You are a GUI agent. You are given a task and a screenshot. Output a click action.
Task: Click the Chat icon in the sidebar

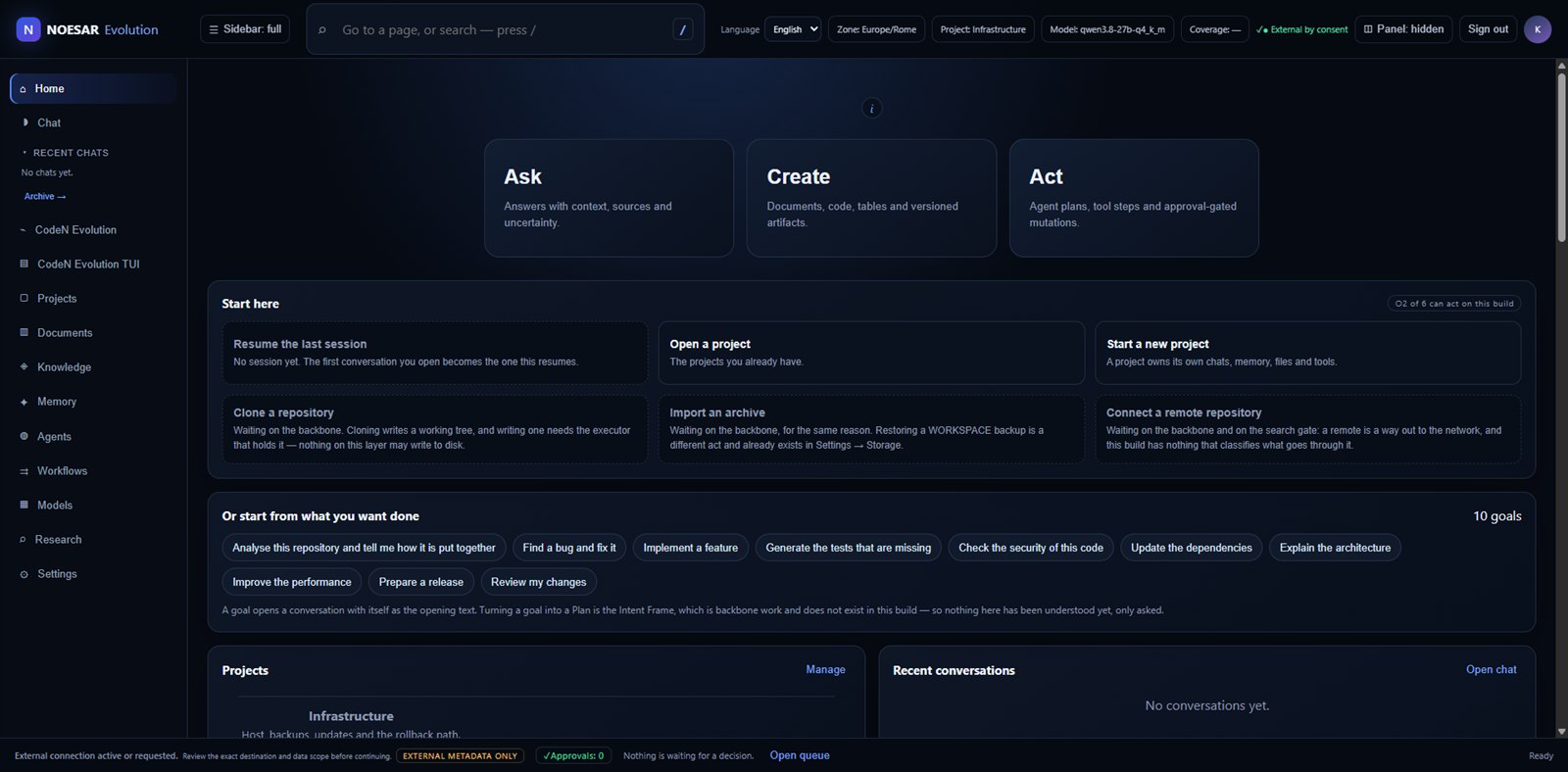pyautogui.click(x=24, y=122)
